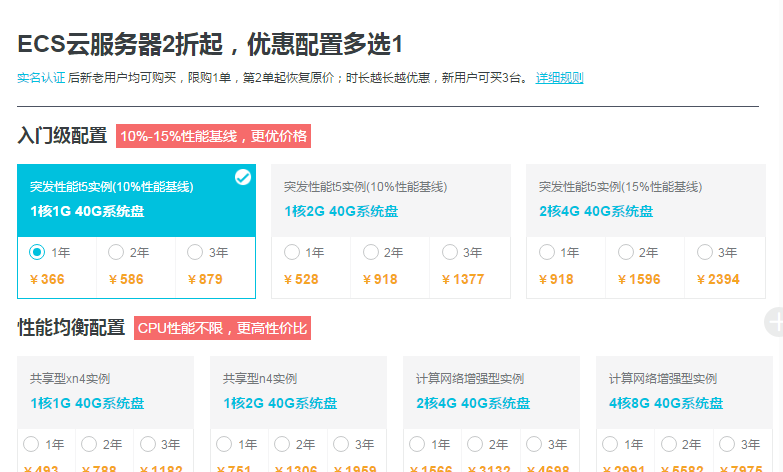Viewport: 783px width, 472px height.
Task: Choose the 计算网络增强型 4核8G card header
Action: click(684, 392)
